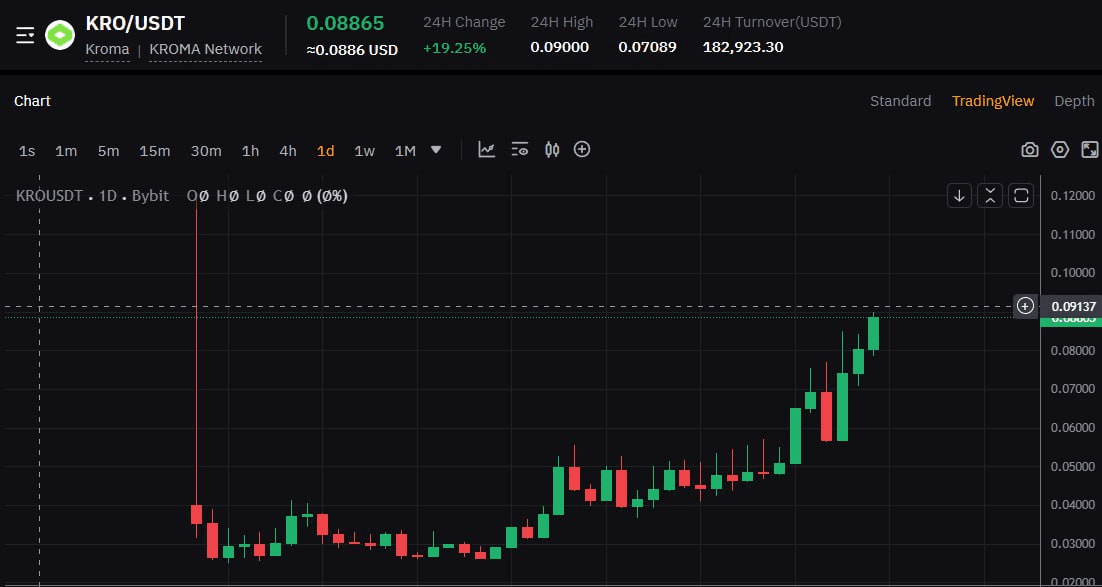Expand the more timeframes dropdown arrow
This screenshot has height=587, width=1102.
coord(436,150)
